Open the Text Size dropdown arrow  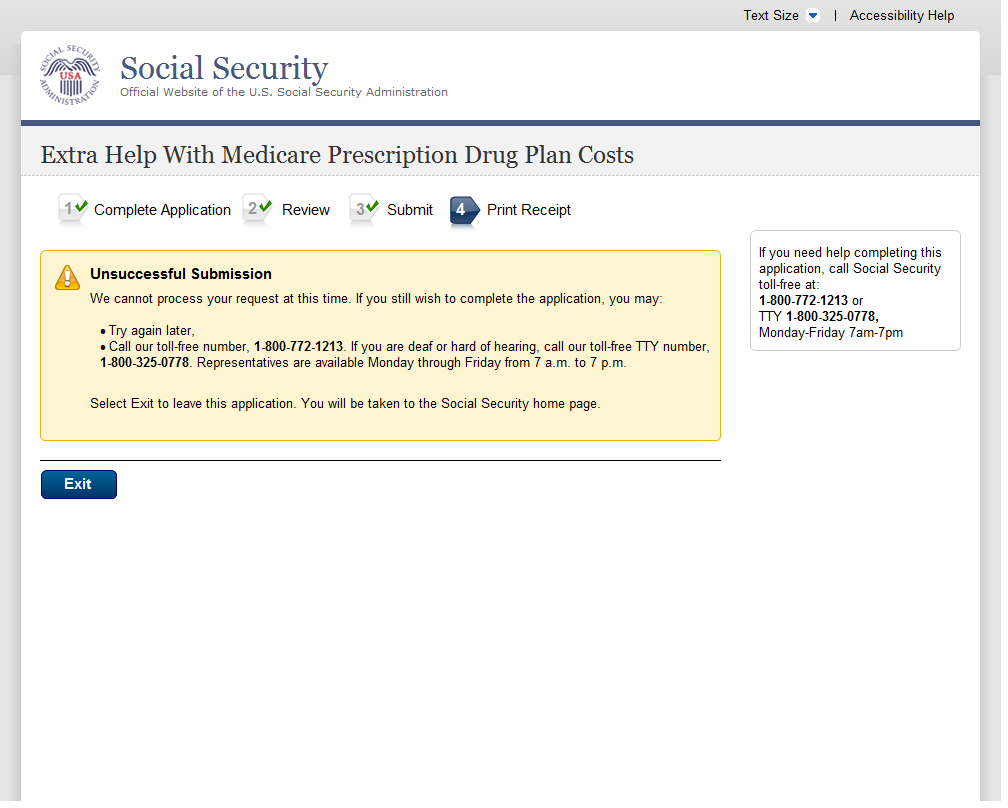(812, 16)
